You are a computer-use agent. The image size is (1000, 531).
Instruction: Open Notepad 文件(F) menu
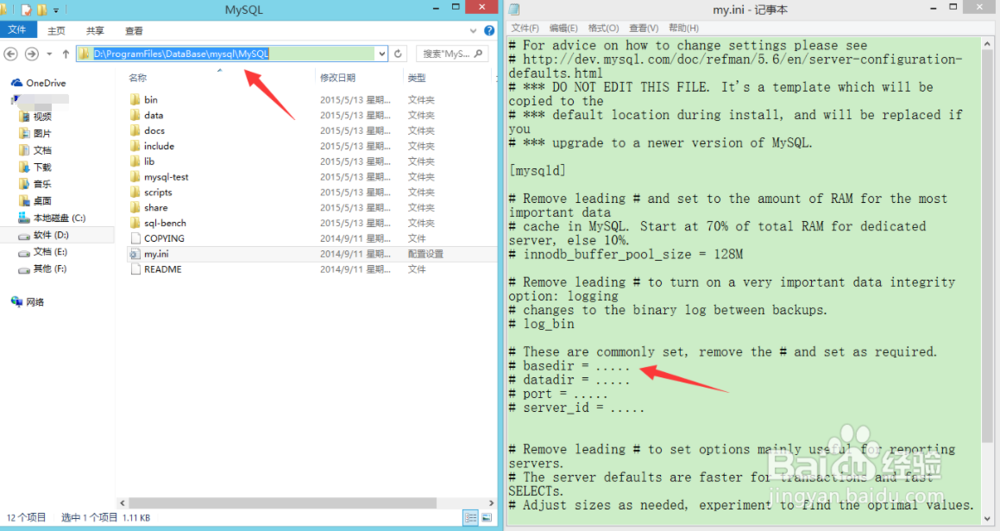(x=525, y=28)
